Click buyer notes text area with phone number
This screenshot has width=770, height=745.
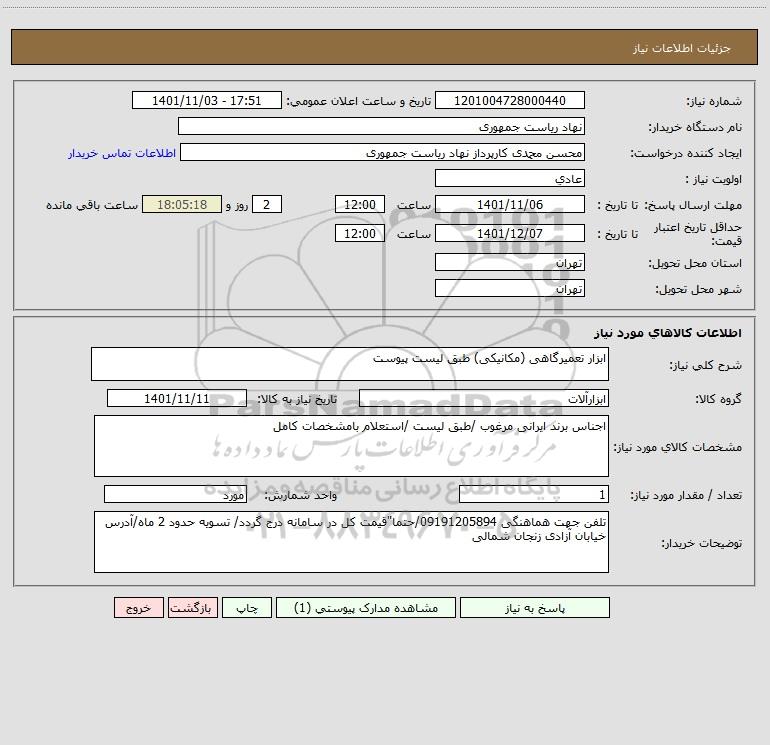(351, 542)
